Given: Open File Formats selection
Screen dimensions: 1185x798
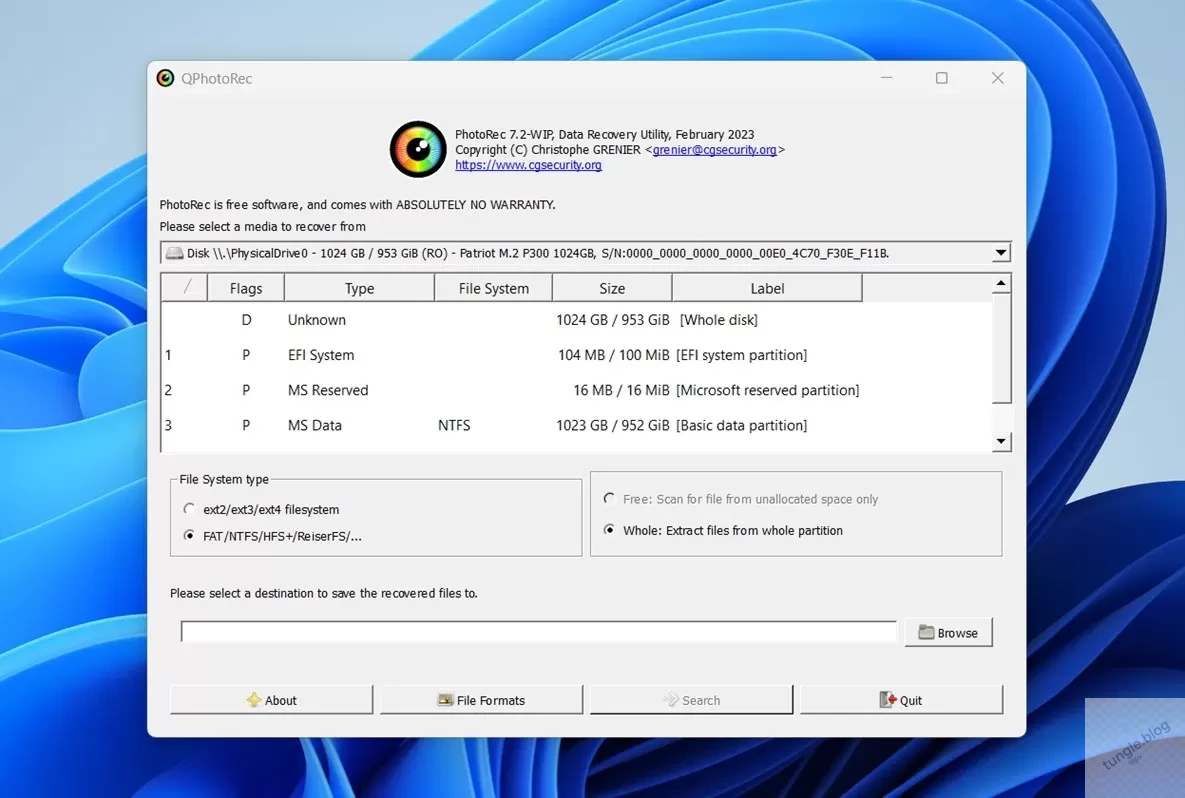Looking at the screenshot, I should pyautogui.click(x=481, y=700).
